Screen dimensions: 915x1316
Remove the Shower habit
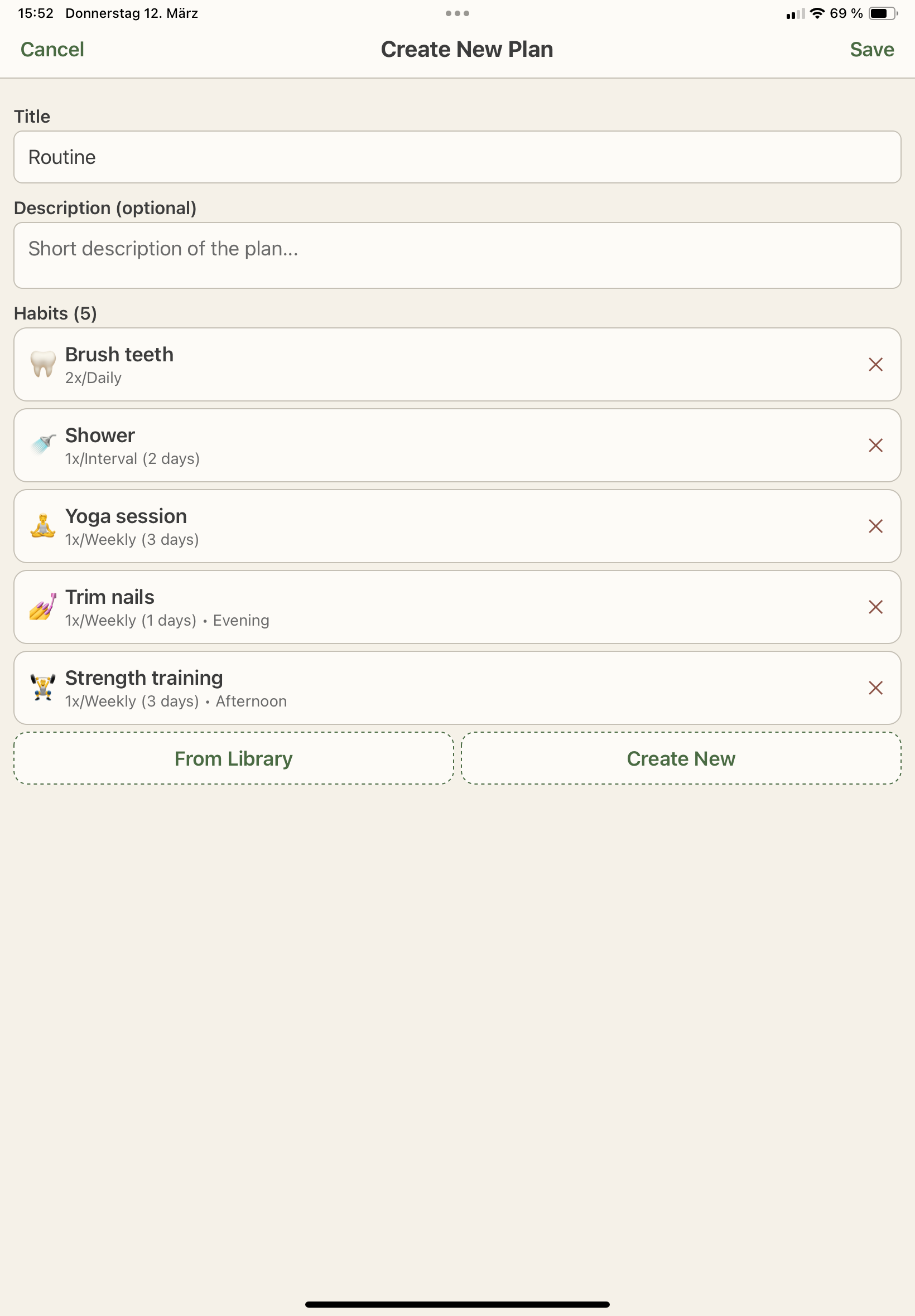(x=875, y=445)
